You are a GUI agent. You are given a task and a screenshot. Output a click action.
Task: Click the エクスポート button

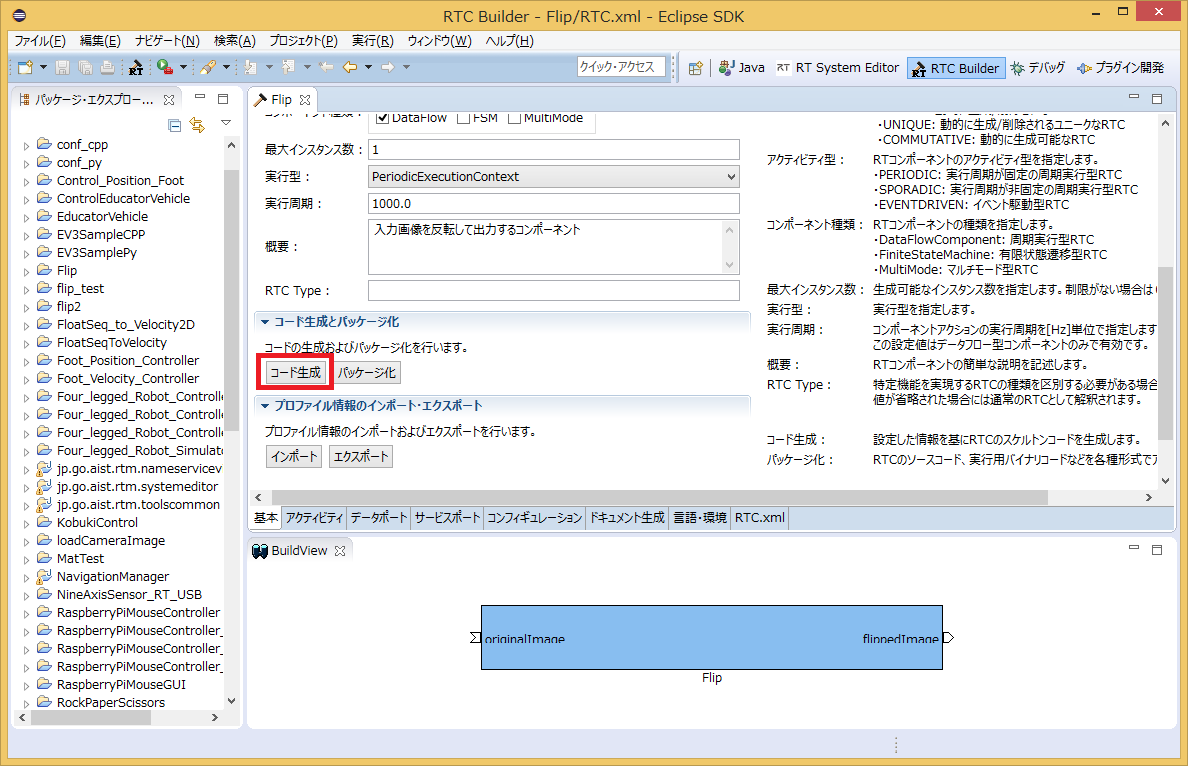361,457
